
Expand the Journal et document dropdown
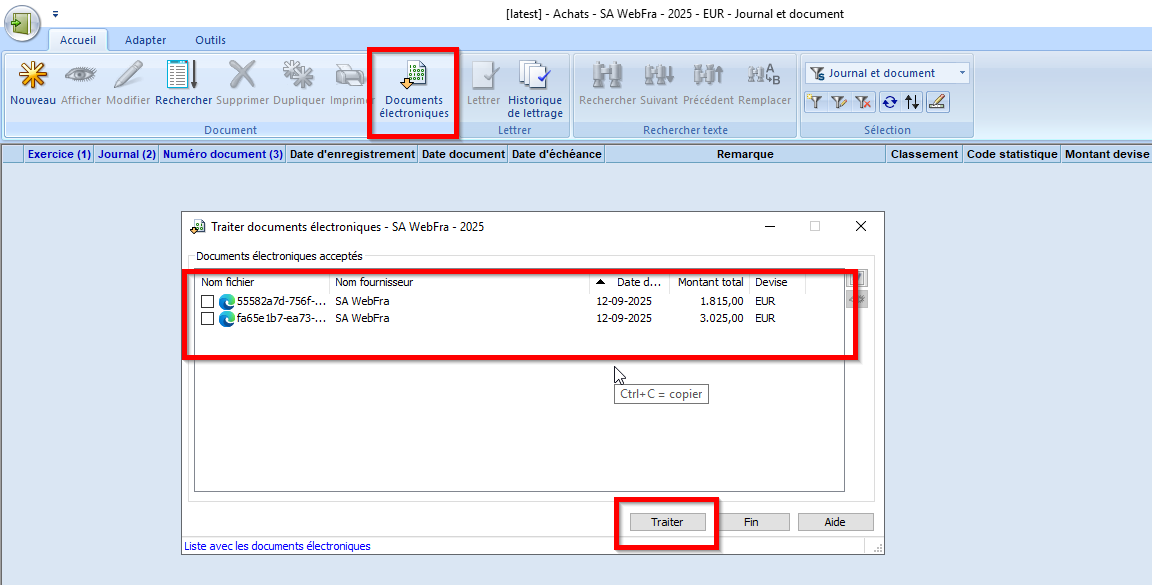pos(962,73)
